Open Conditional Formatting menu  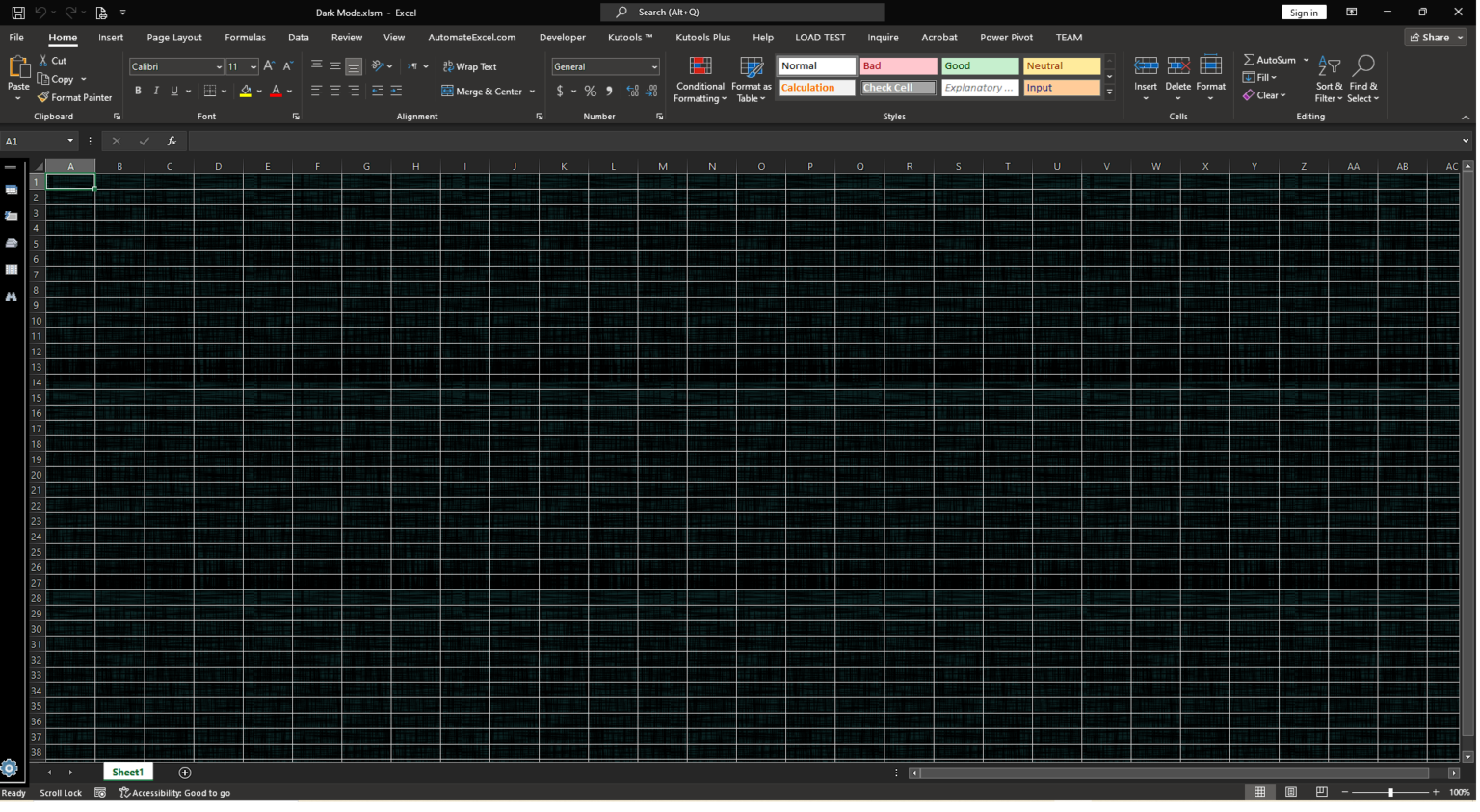[x=700, y=79]
